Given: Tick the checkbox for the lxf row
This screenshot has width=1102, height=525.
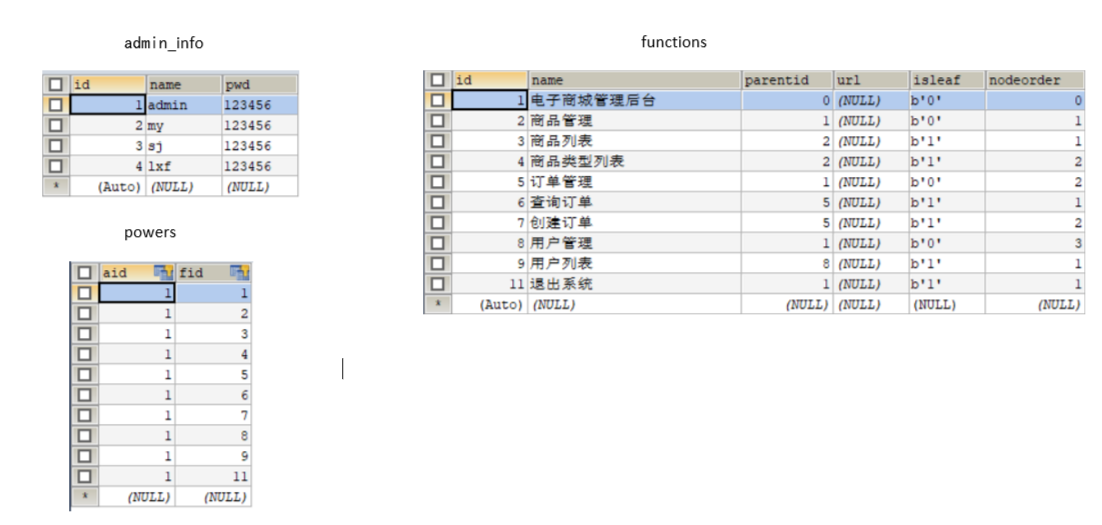Looking at the screenshot, I should (x=56, y=167).
